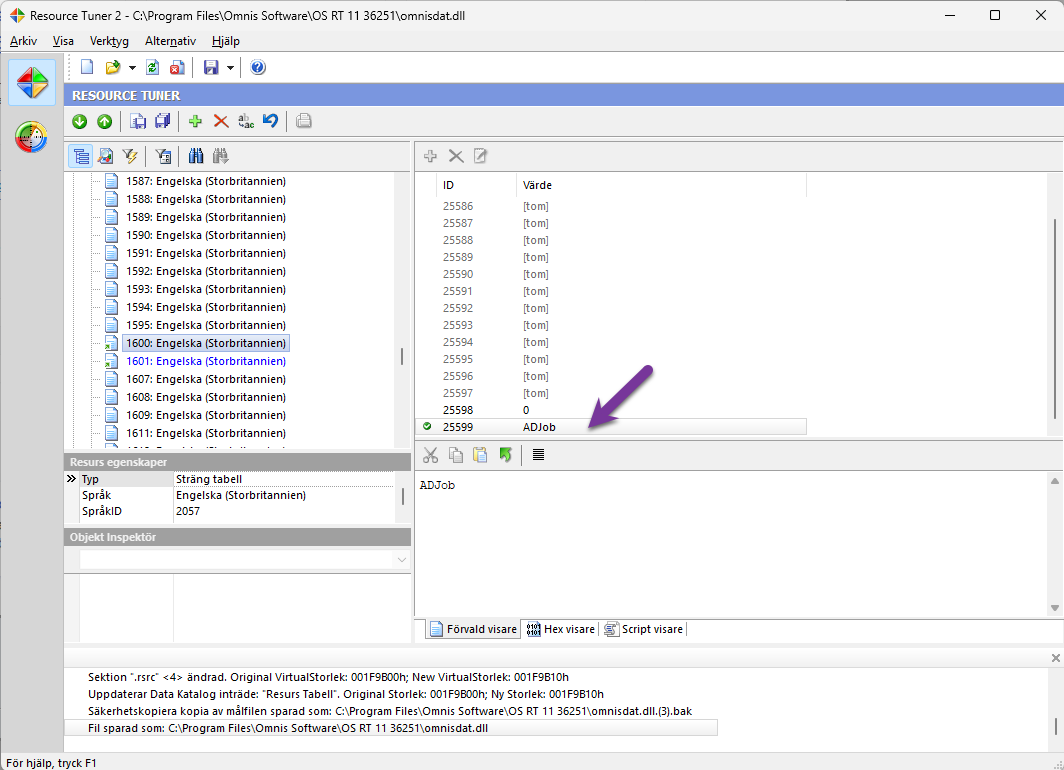The height and width of the screenshot is (770, 1064).
Task: Switch to the Script visare tab
Action: pos(643,629)
